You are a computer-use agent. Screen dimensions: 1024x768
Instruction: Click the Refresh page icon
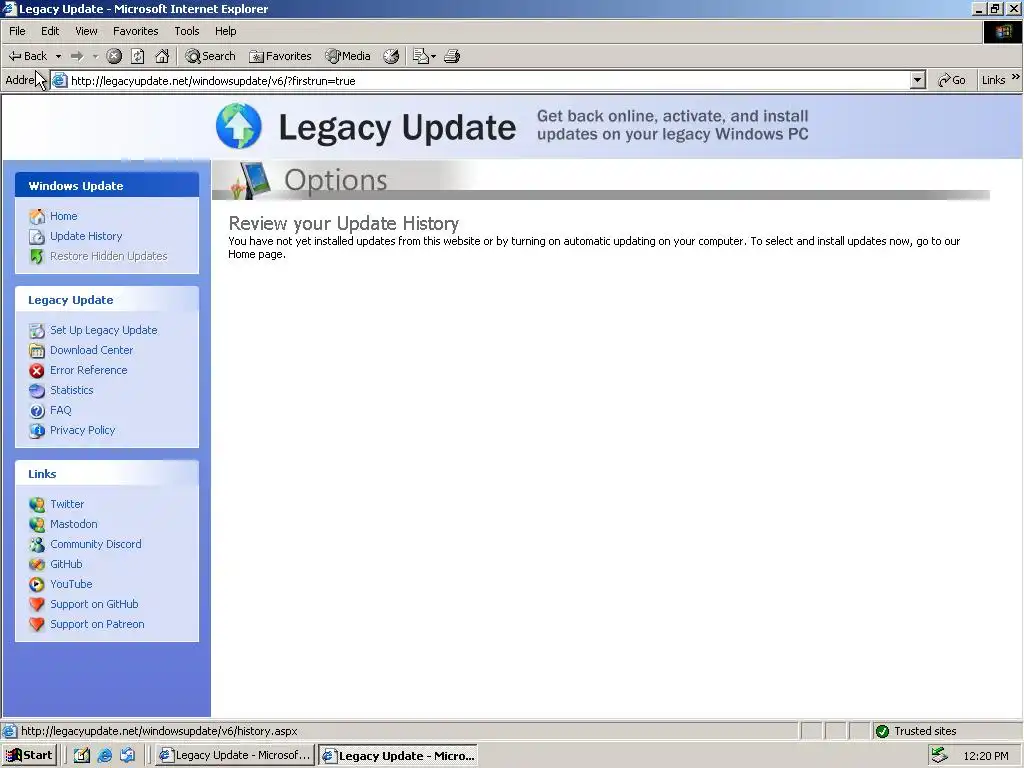coord(138,56)
